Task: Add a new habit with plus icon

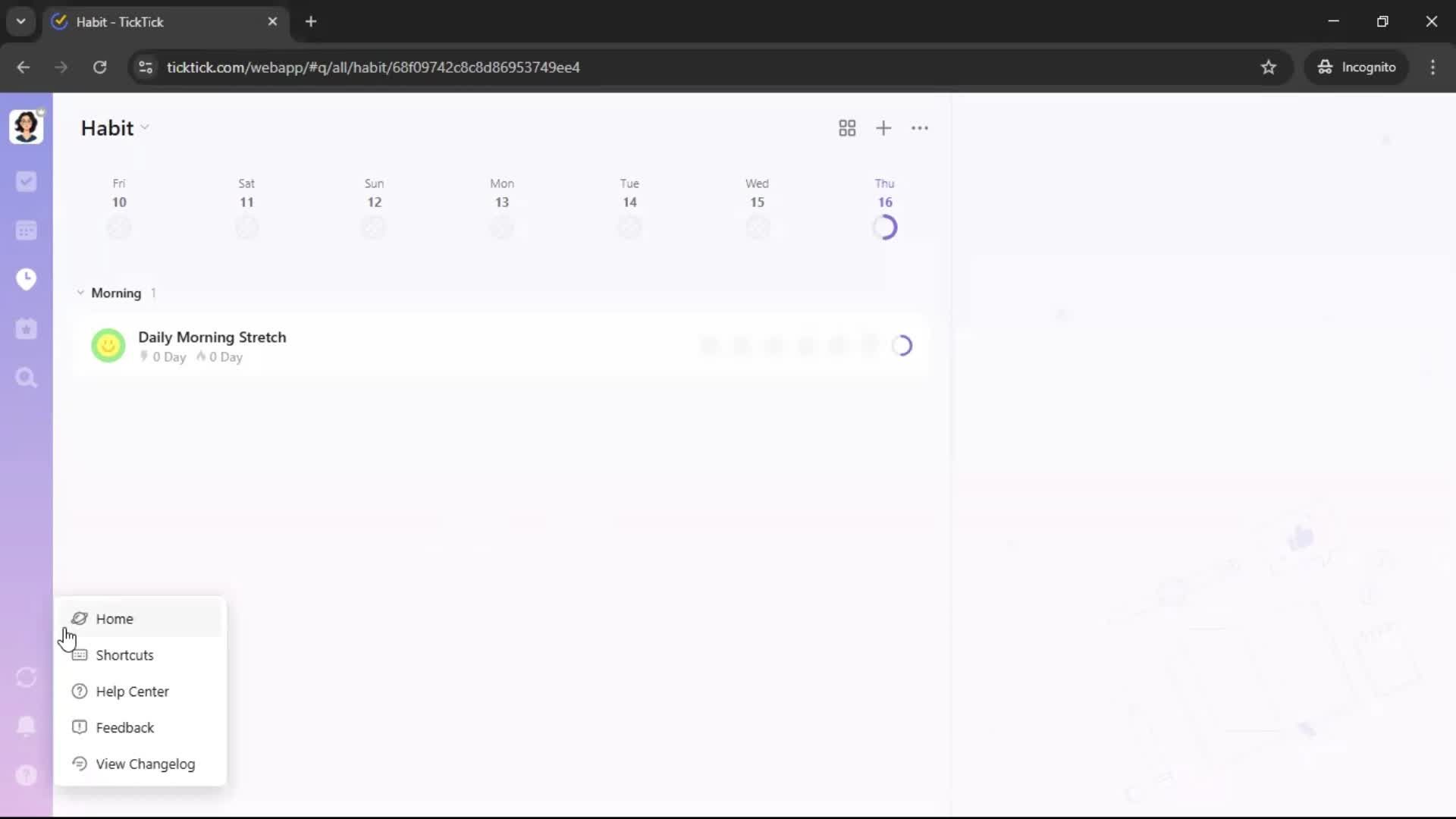Action: point(883,128)
